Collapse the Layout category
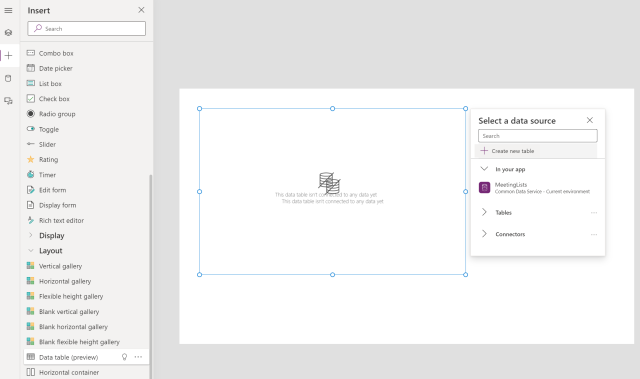640x379 pixels. pos(31,250)
